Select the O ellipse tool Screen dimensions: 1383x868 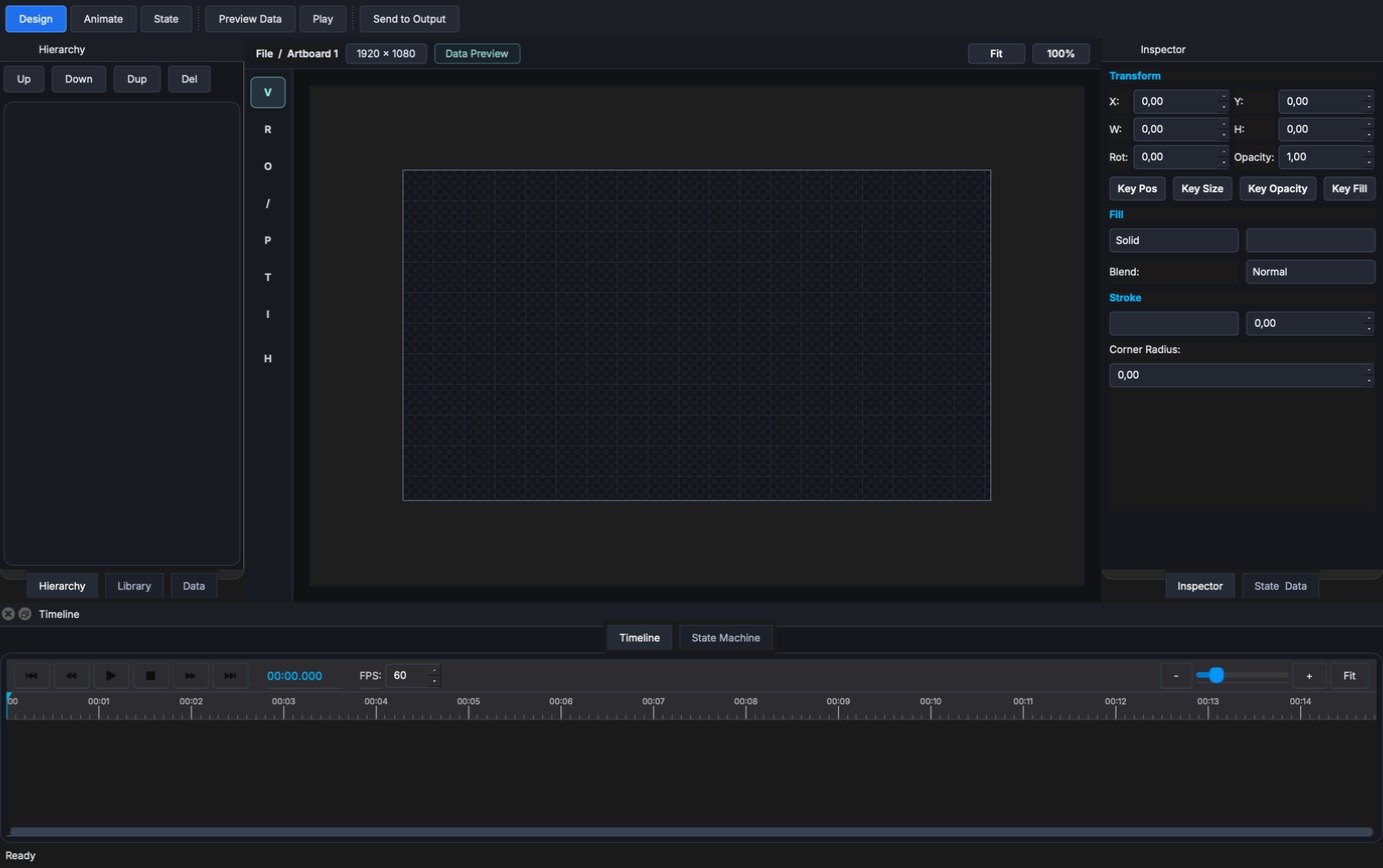pyautogui.click(x=267, y=166)
